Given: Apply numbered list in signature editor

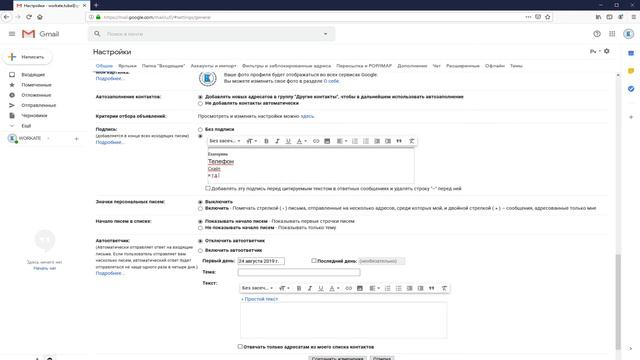Looking at the screenshot, I should [355, 141].
